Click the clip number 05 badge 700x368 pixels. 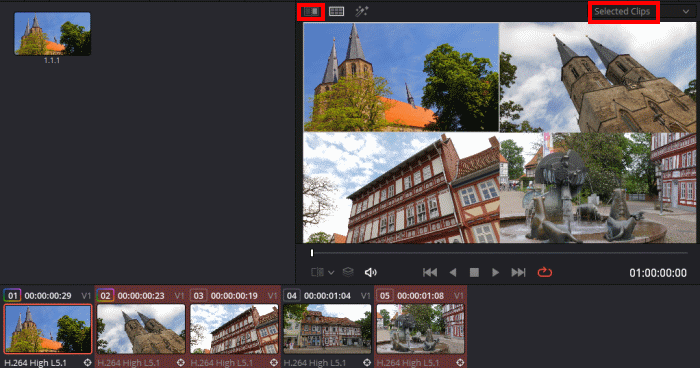(385, 296)
